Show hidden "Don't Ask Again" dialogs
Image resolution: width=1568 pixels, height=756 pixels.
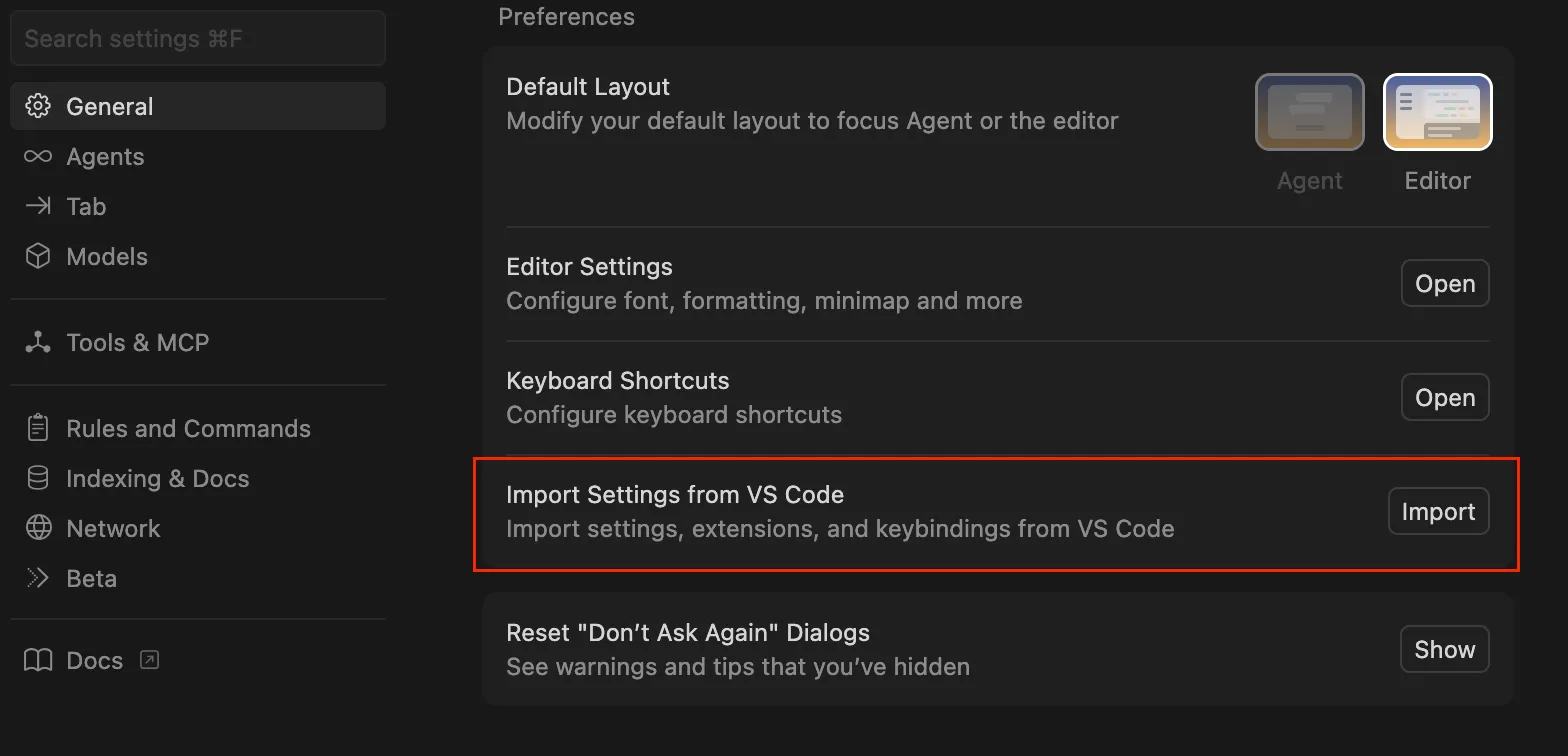pos(1444,650)
